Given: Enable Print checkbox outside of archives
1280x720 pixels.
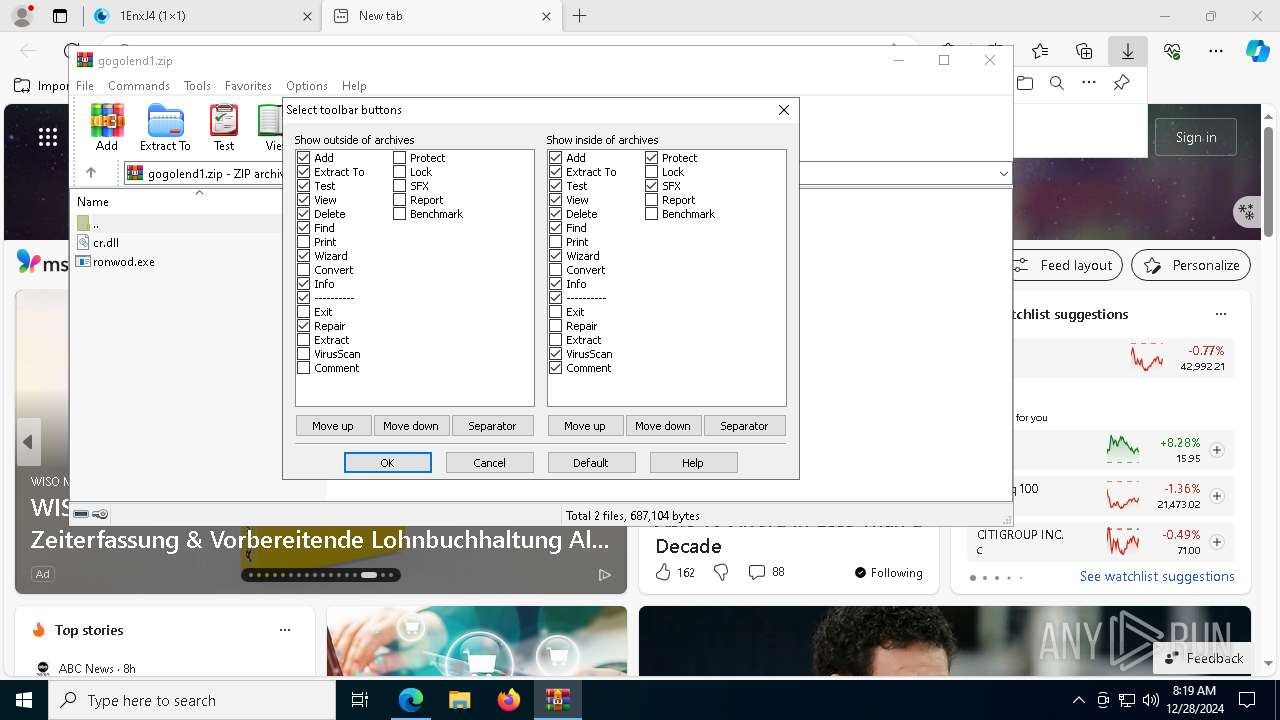Looking at the screenshot, I should (304, 242).
